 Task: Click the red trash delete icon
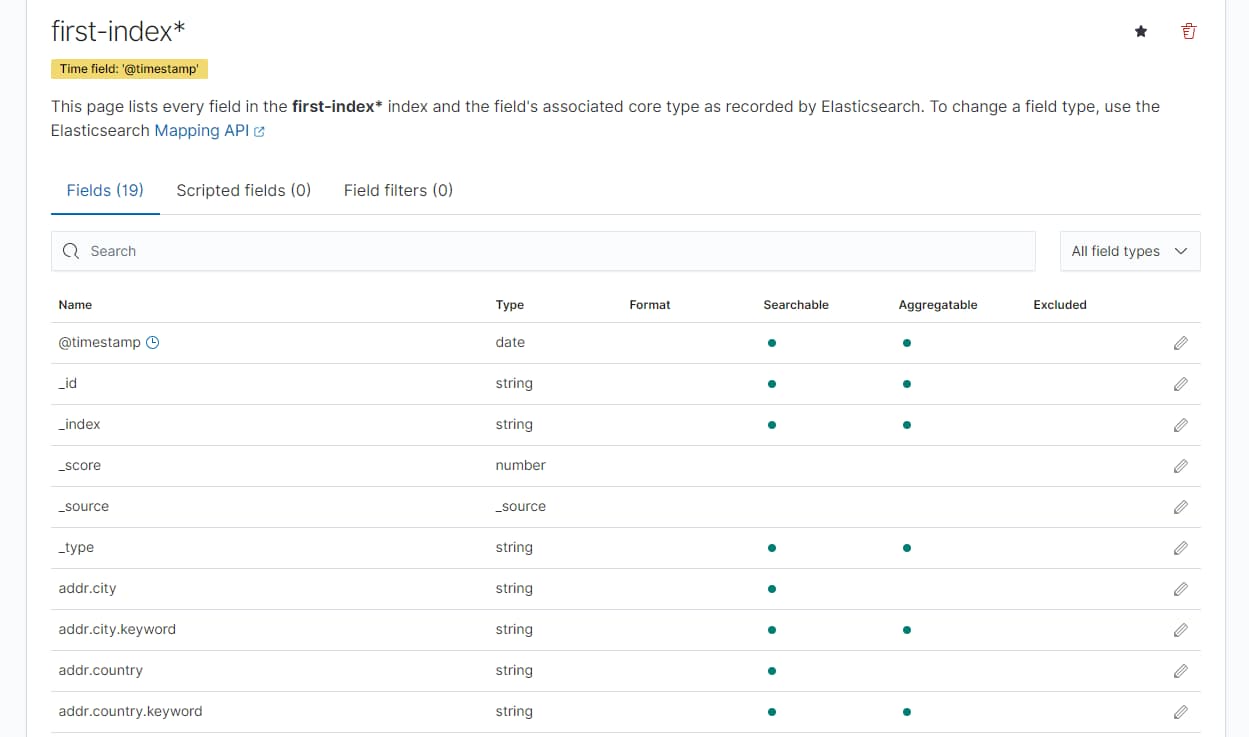pyautogui.click(x=1188, y=32)
